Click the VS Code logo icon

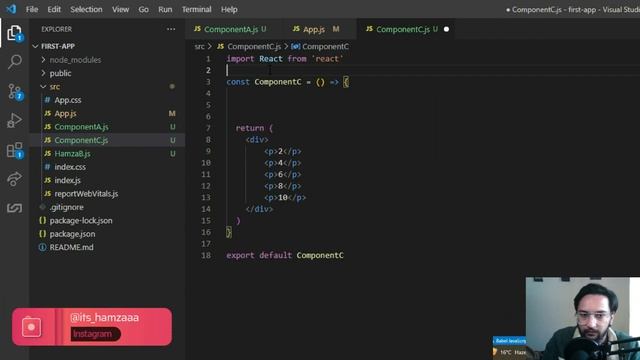[x=11, y=9]
